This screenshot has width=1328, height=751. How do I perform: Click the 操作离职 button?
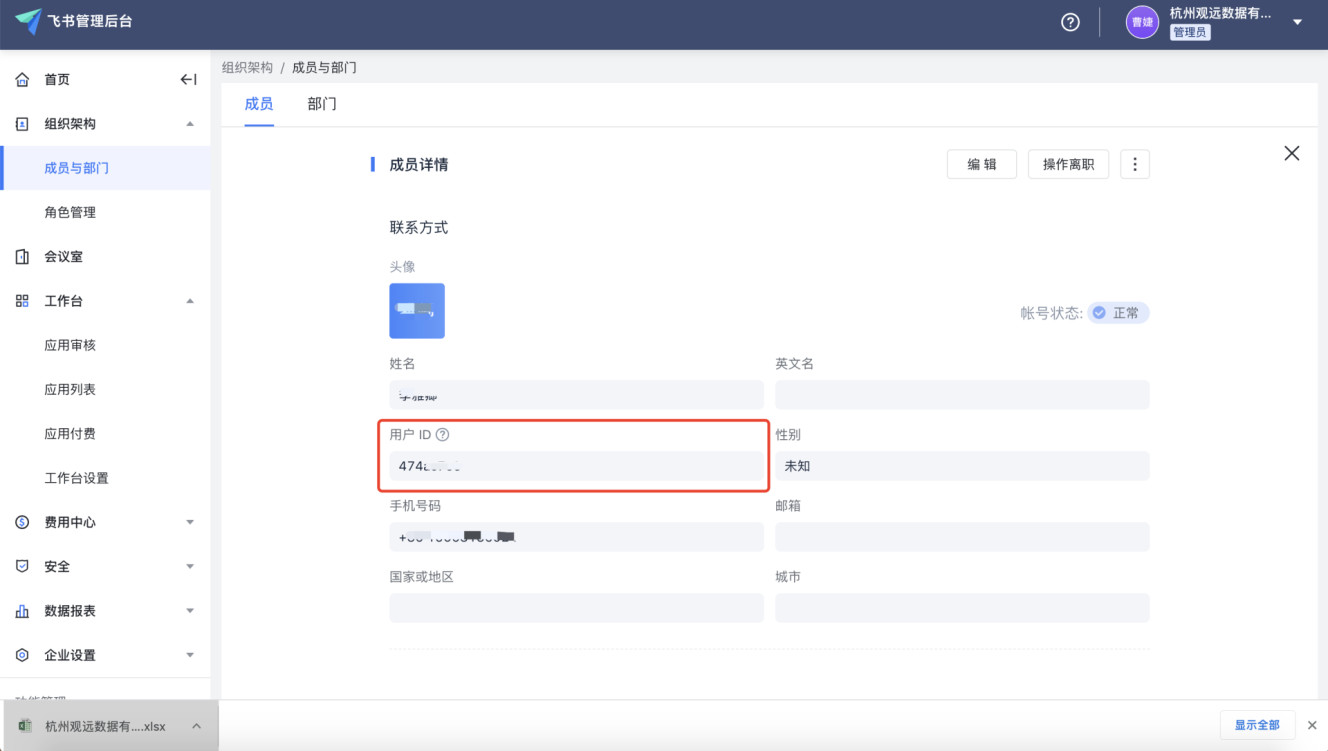click(x=1068, y=165)
